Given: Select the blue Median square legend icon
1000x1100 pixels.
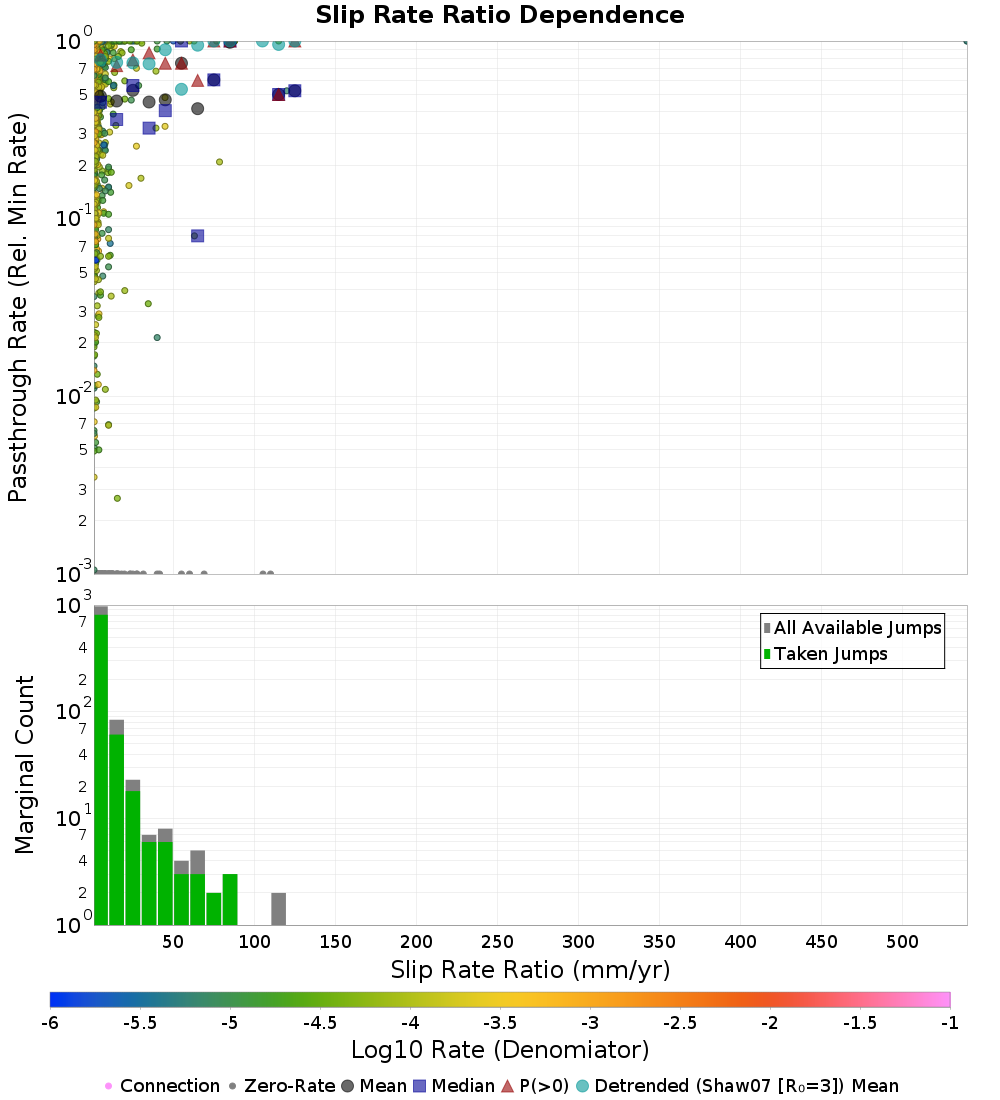Looking at the screenshot, I should click(x=420, y=1086).
